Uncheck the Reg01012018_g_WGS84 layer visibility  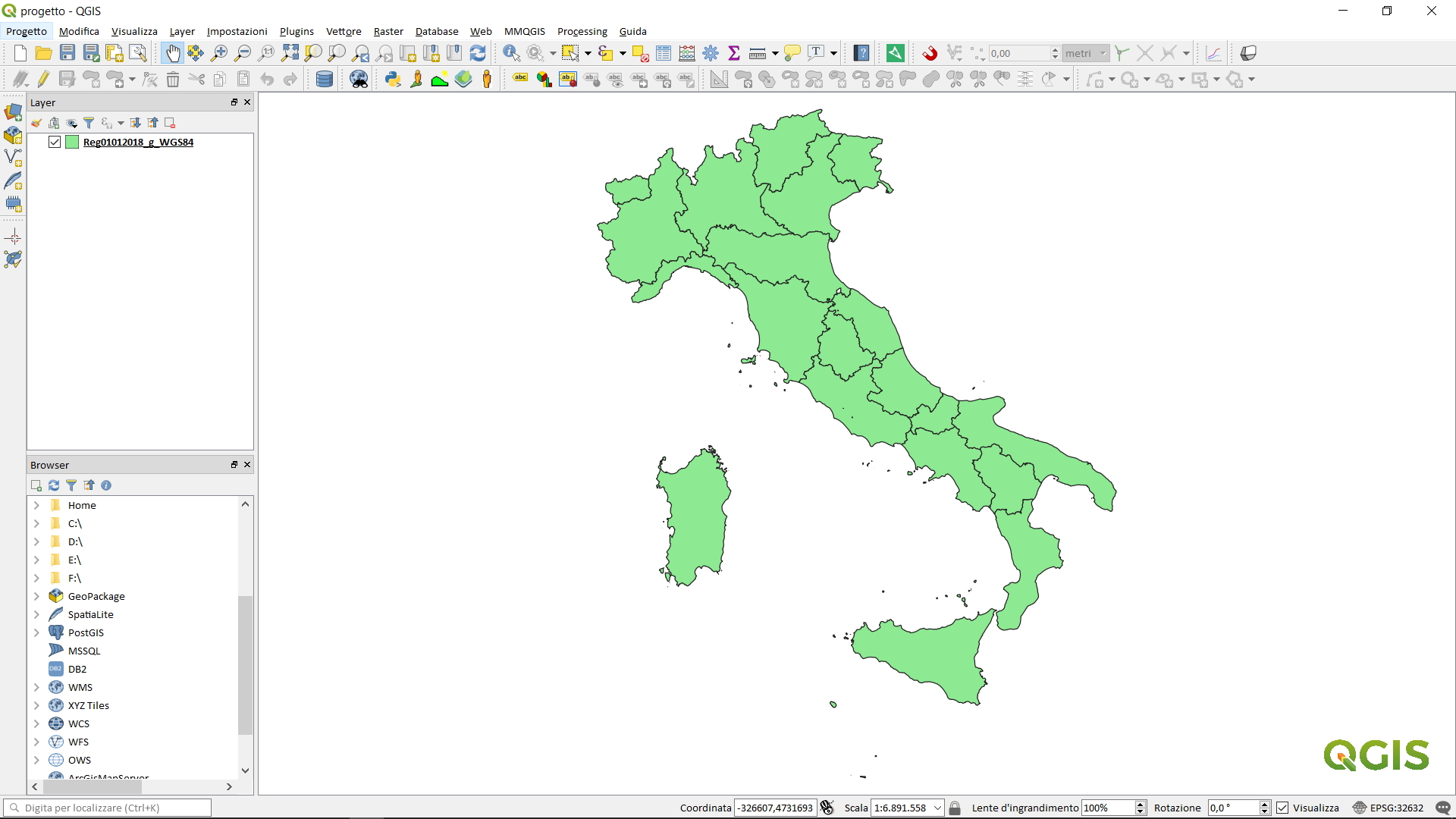pos(54,142)
